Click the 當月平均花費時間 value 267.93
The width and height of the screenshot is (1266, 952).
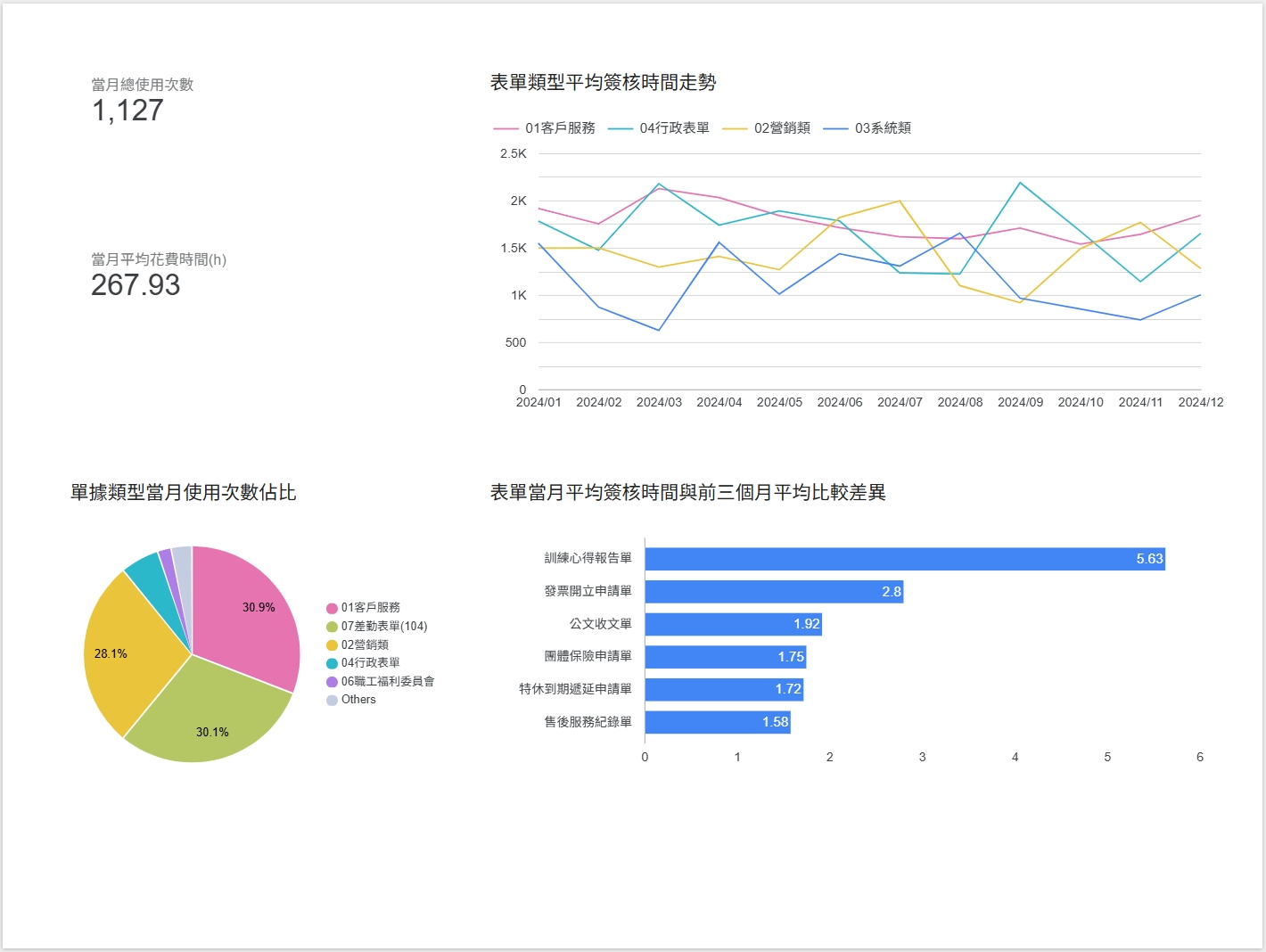point(136,285)
